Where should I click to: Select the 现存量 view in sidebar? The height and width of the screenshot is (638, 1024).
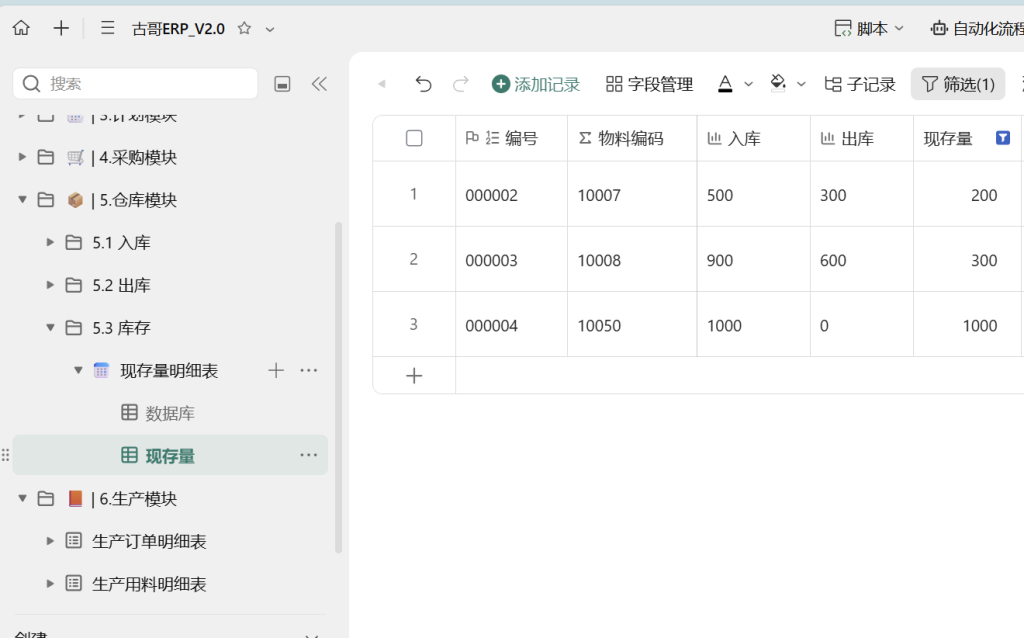pyautogui.click(x=170, y=455)
